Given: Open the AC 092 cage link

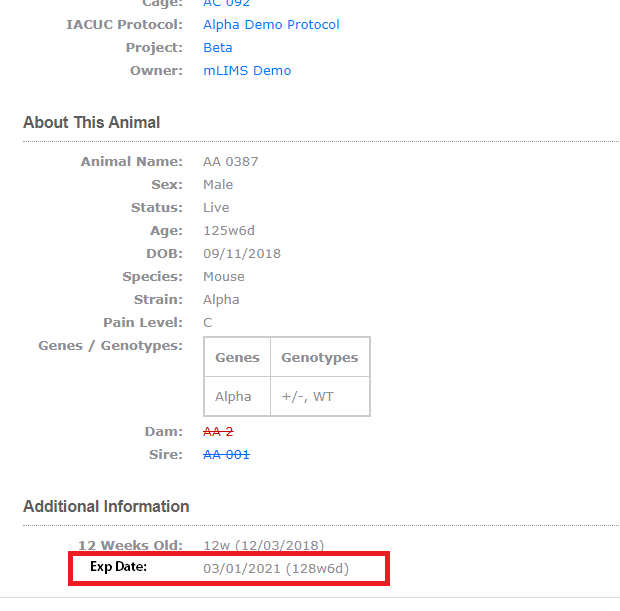Looking at the screenshot, I should (x=227, y=4).
